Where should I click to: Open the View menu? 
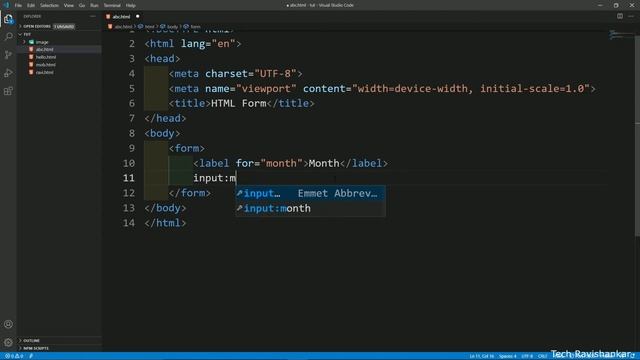(x=69, y=5)
